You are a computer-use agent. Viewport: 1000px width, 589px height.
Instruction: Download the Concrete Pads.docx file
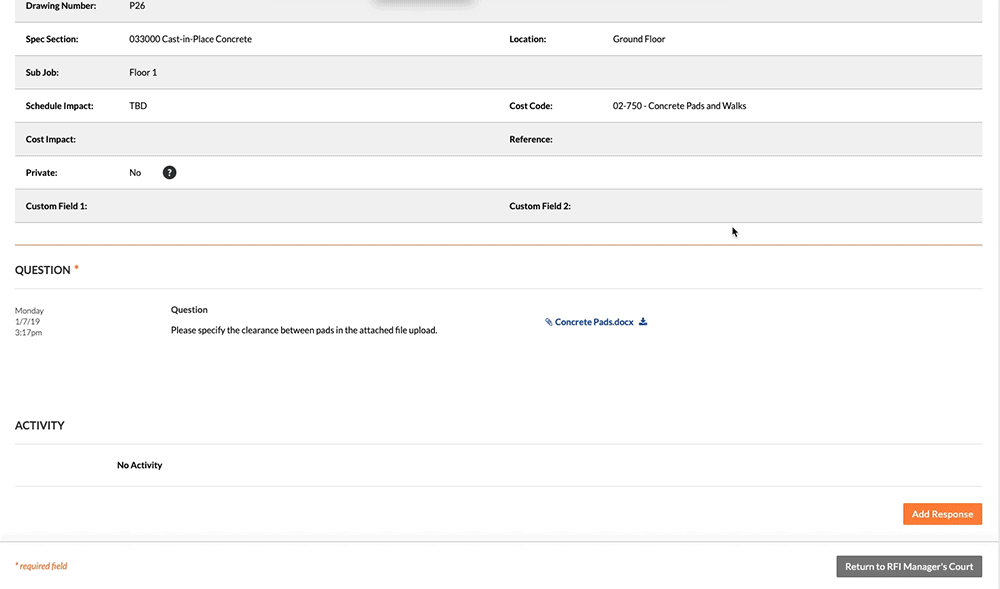tap(643, 322)
